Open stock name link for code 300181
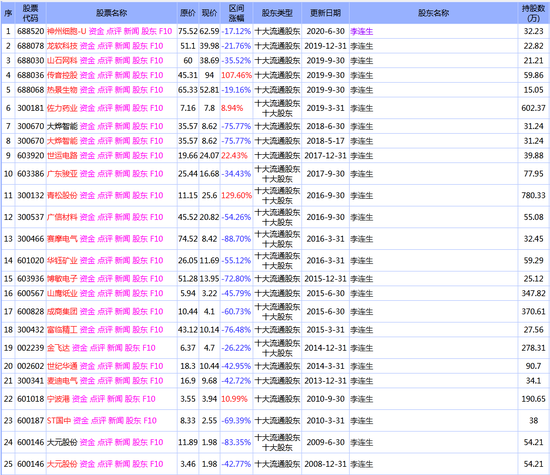This screenshot has height=475, width=550. (x=62, y=108)
